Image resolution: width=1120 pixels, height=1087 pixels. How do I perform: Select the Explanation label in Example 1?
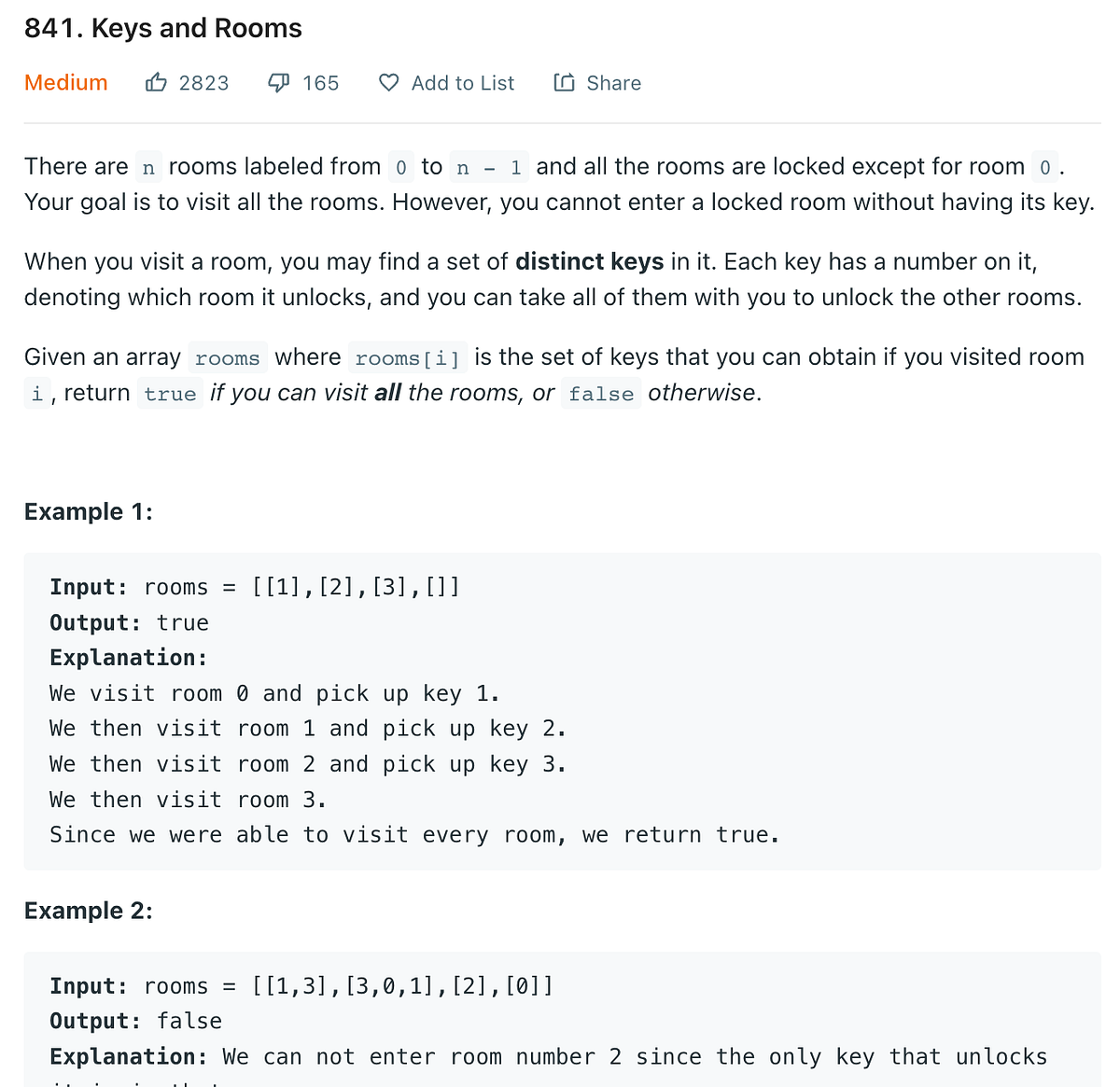tap(127, 657)
